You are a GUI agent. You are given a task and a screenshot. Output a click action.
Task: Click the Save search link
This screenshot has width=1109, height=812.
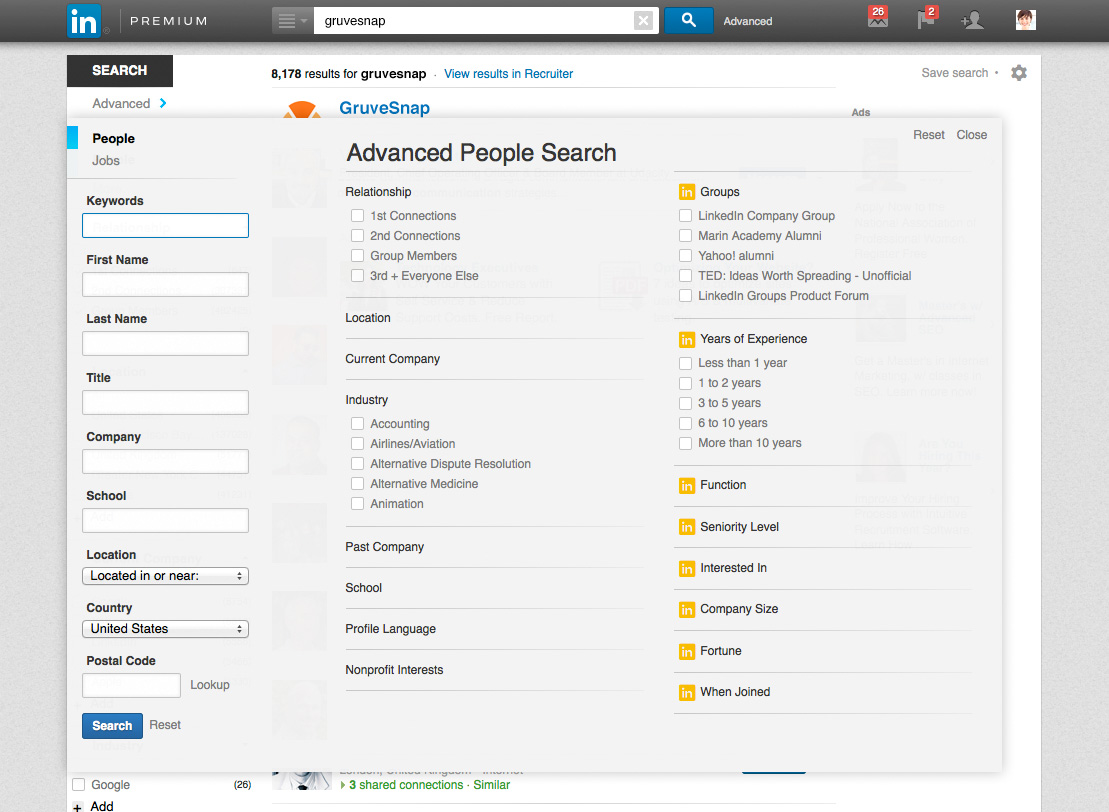pyautogui.click(x=955, y=73)
